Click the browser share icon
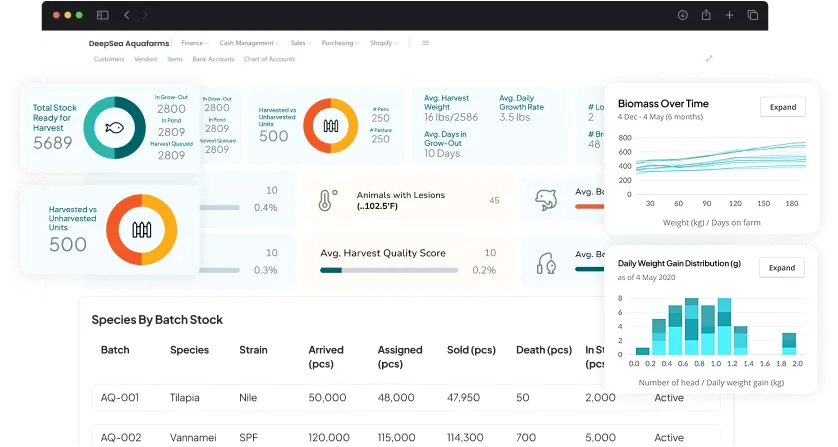 (x=706, y=15)
